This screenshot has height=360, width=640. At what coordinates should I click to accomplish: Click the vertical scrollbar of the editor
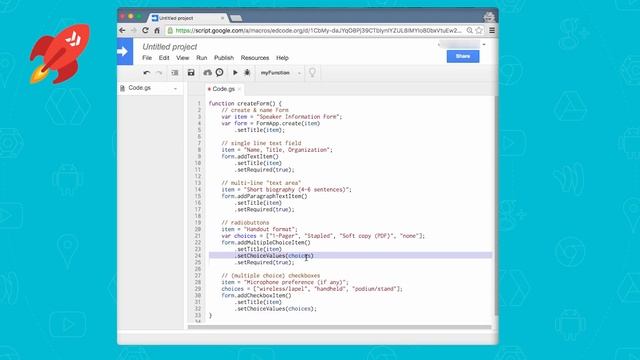coord(496,205)
